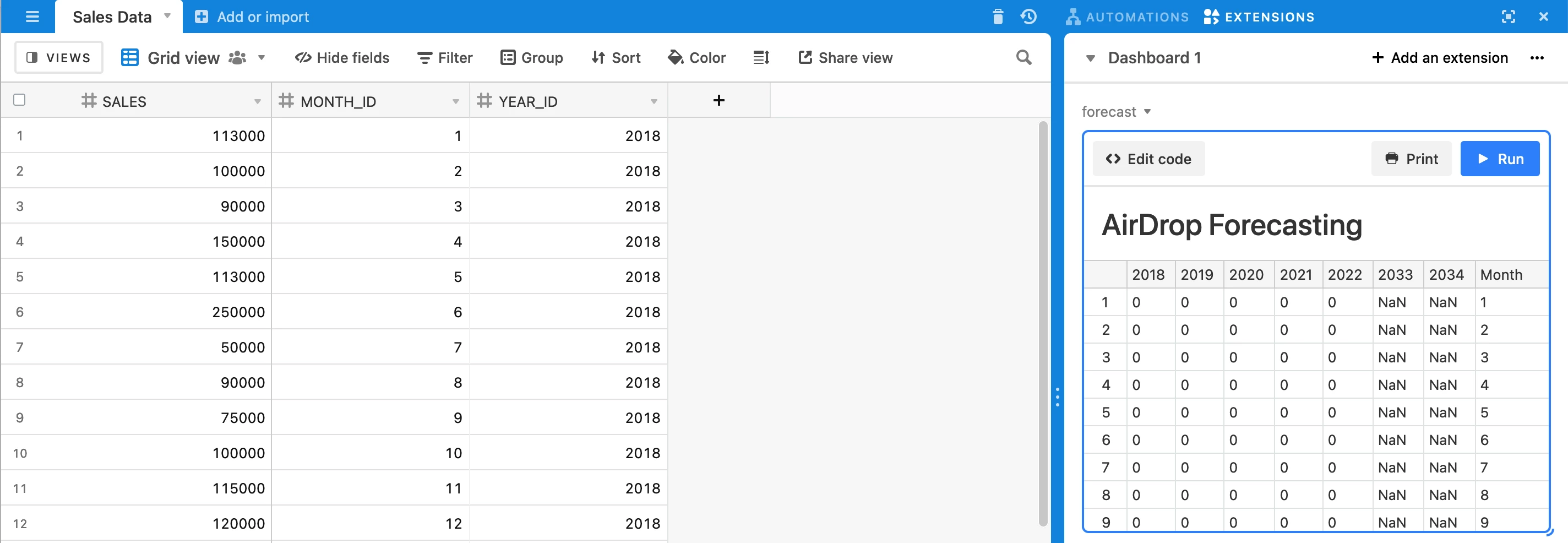The image size is (1568, 543).
Task: Open Sales Data tab dropdown arrow
Action: coord(167,17)
